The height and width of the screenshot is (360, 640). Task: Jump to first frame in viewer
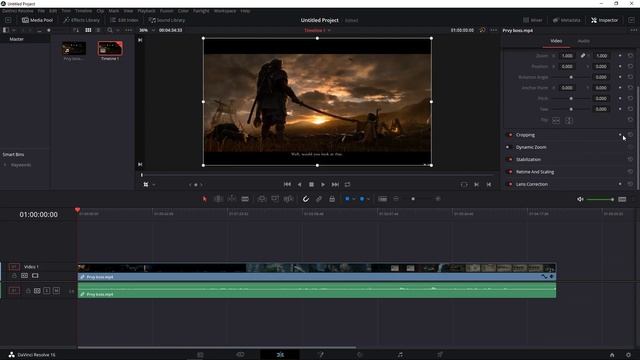[x=287, y=184]
